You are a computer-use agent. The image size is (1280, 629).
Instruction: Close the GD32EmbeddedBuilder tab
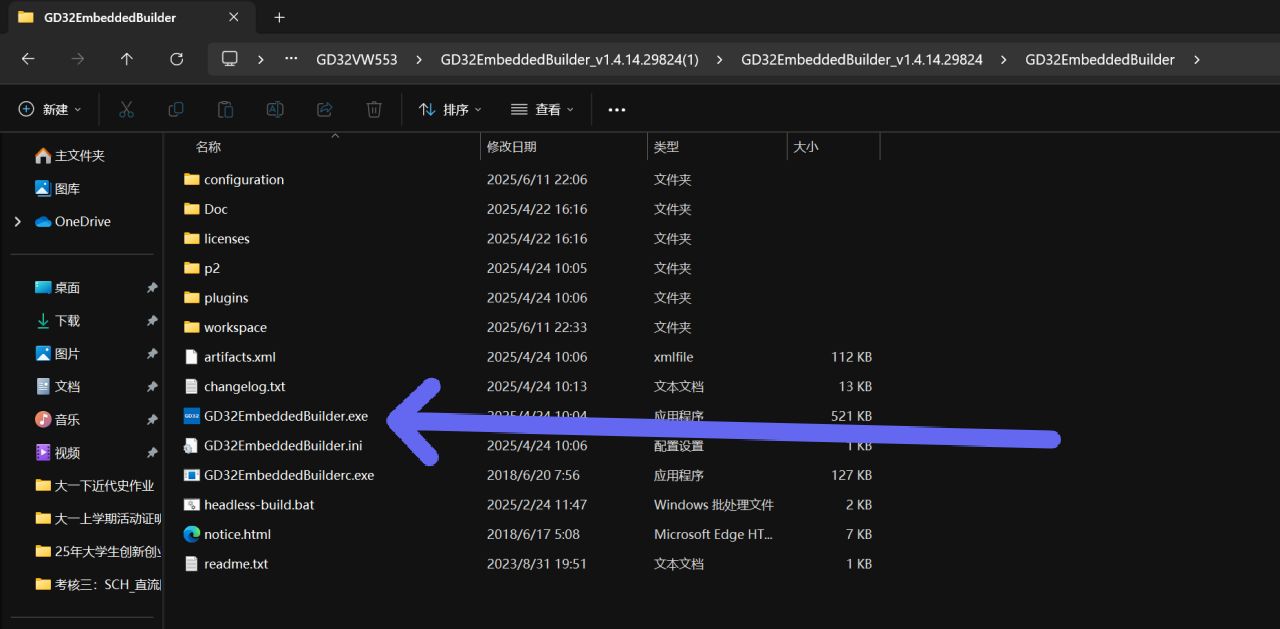point(234,17)
